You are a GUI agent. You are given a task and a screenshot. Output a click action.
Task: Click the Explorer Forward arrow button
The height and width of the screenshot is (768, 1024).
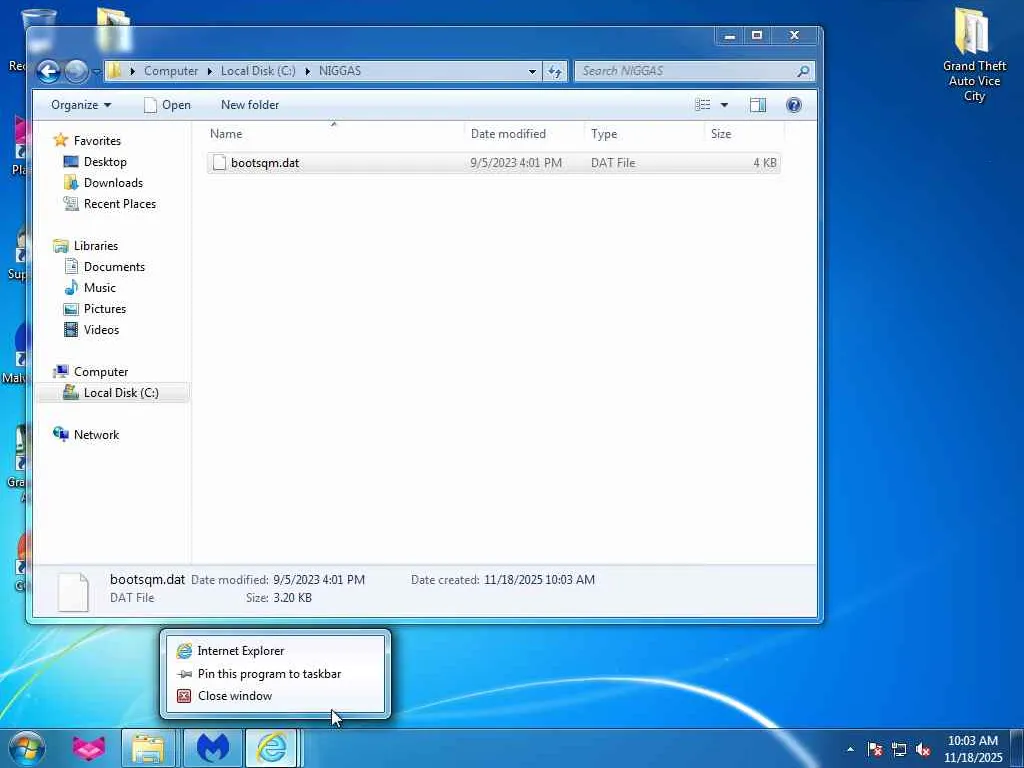point(76,71)
